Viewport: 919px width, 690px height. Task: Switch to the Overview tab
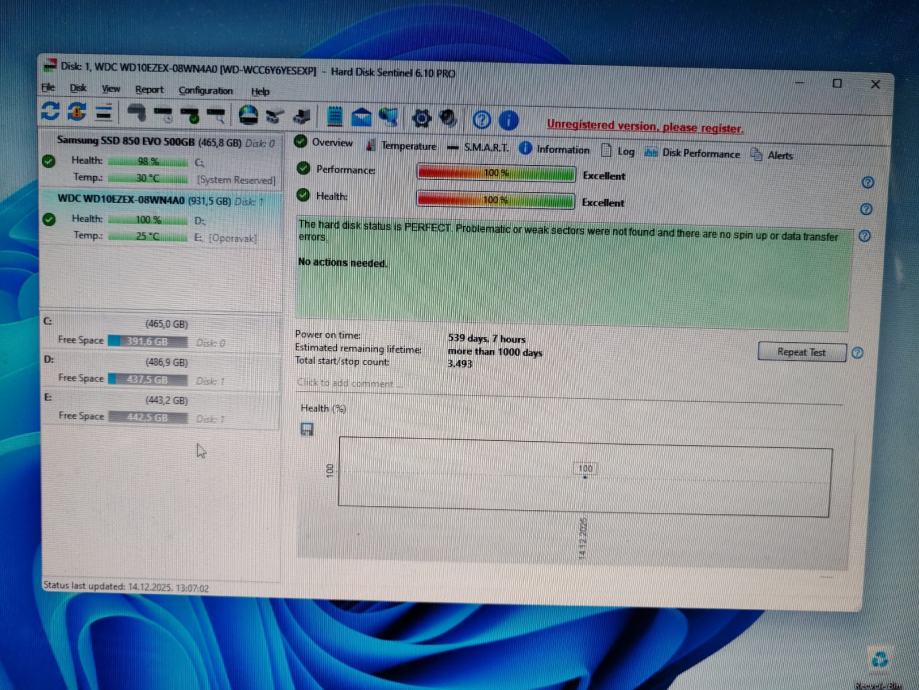324,142
